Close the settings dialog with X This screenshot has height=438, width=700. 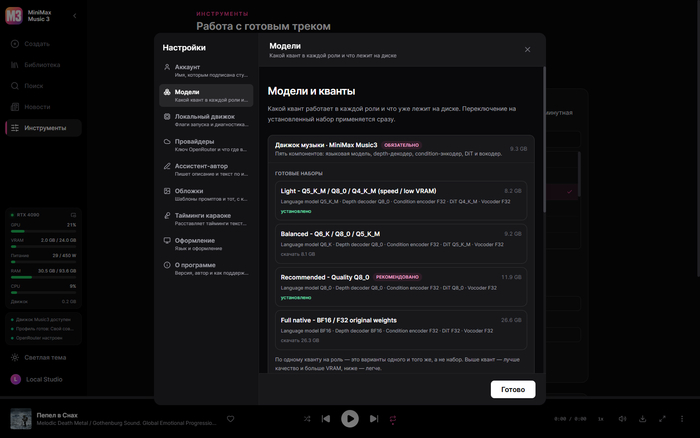pyautogui.click(x=527, y=50)
